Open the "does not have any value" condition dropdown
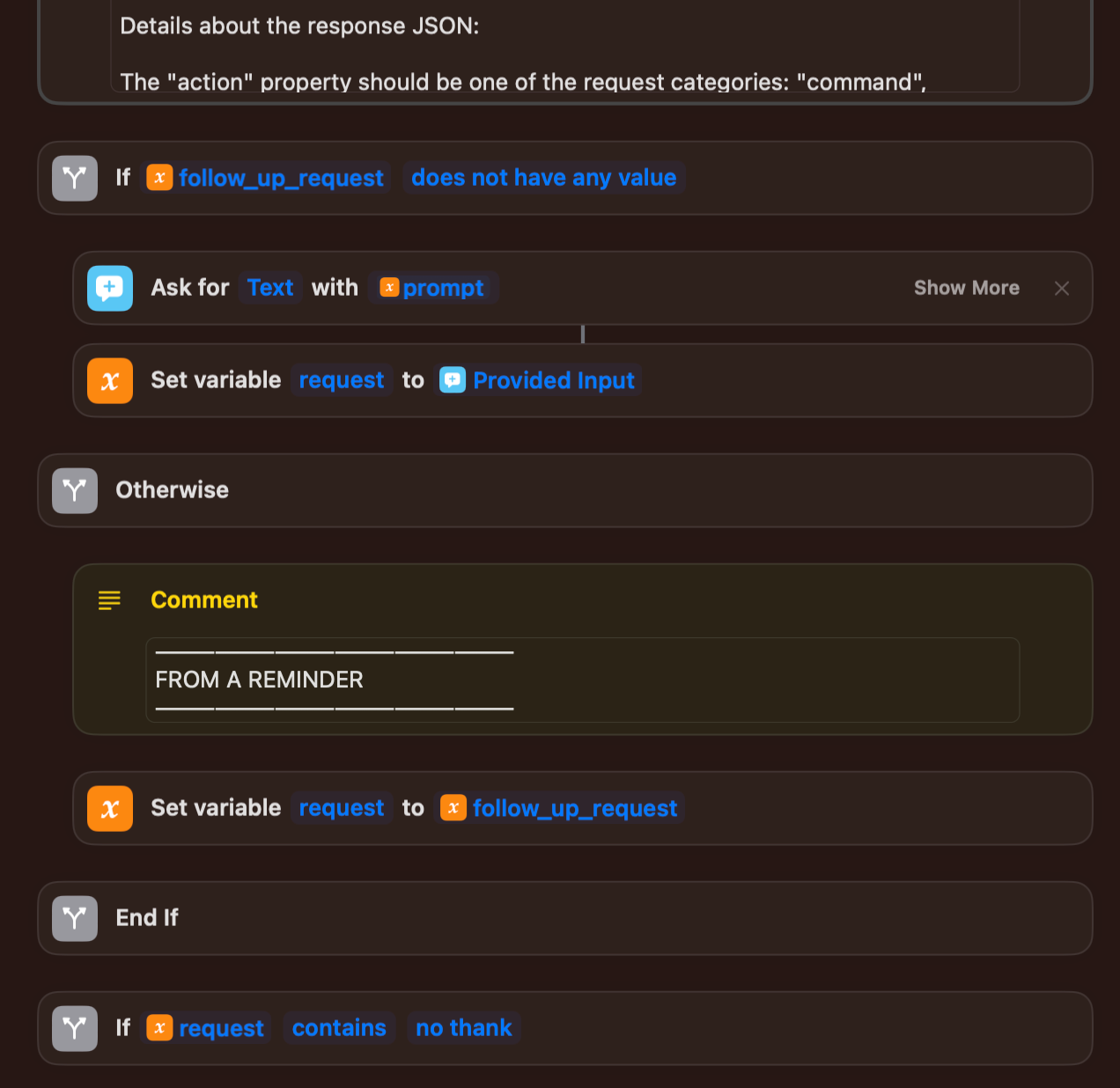This screenshot has height=1088, width=1120. pos(543,178)
